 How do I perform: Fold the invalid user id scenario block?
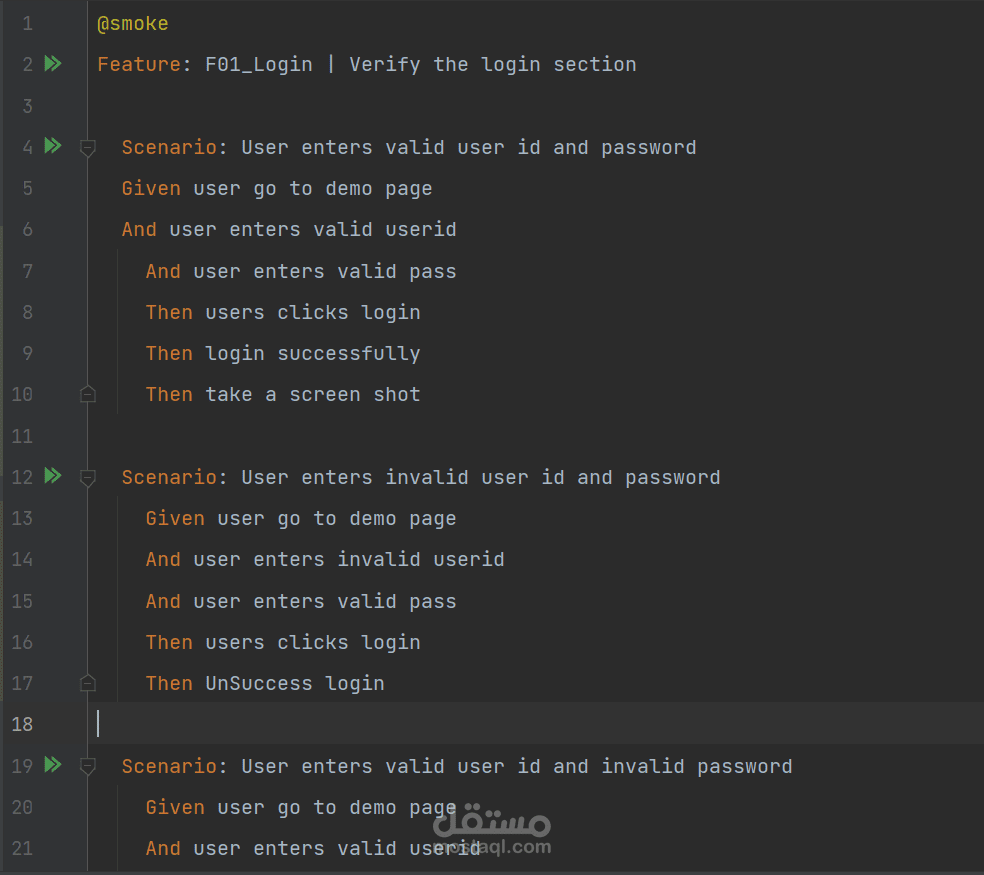point(88,478)
